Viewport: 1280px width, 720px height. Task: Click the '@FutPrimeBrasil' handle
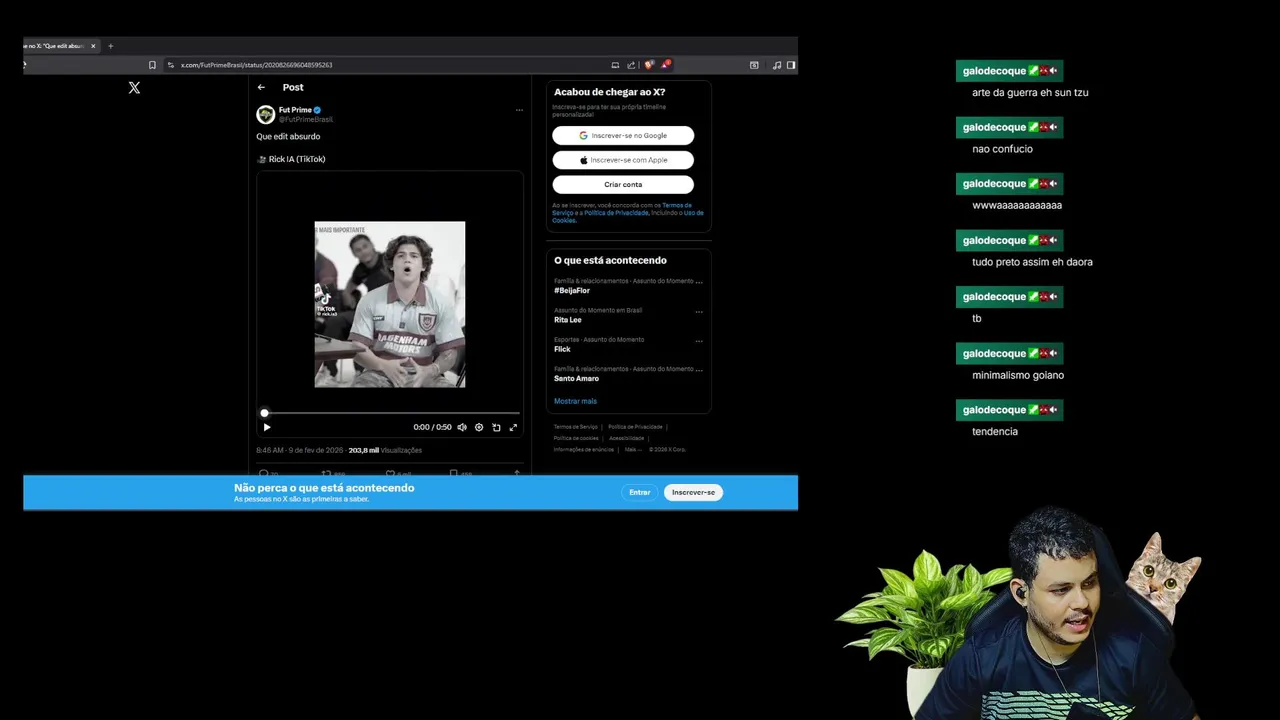pos(305,119)
